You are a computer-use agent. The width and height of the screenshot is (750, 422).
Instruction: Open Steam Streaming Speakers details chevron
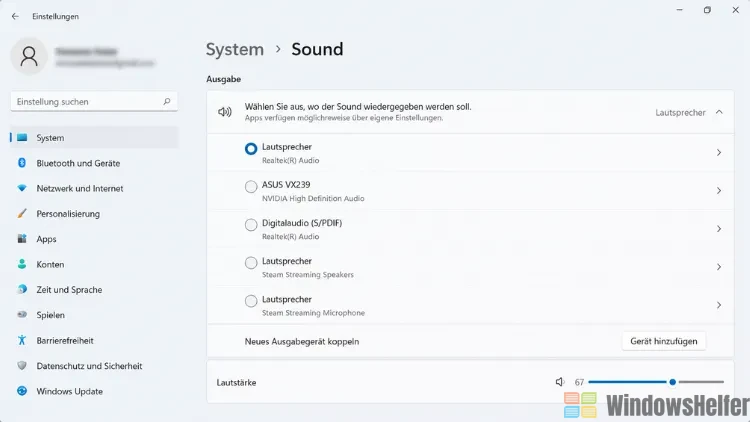719,267
